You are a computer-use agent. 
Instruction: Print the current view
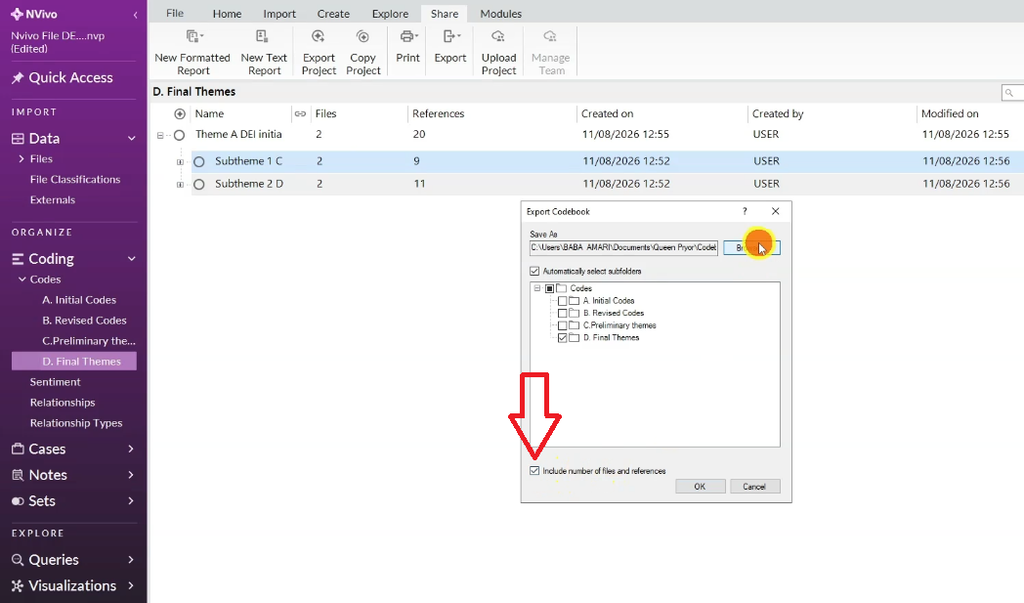pyautogui.click(x=408, y=46)
